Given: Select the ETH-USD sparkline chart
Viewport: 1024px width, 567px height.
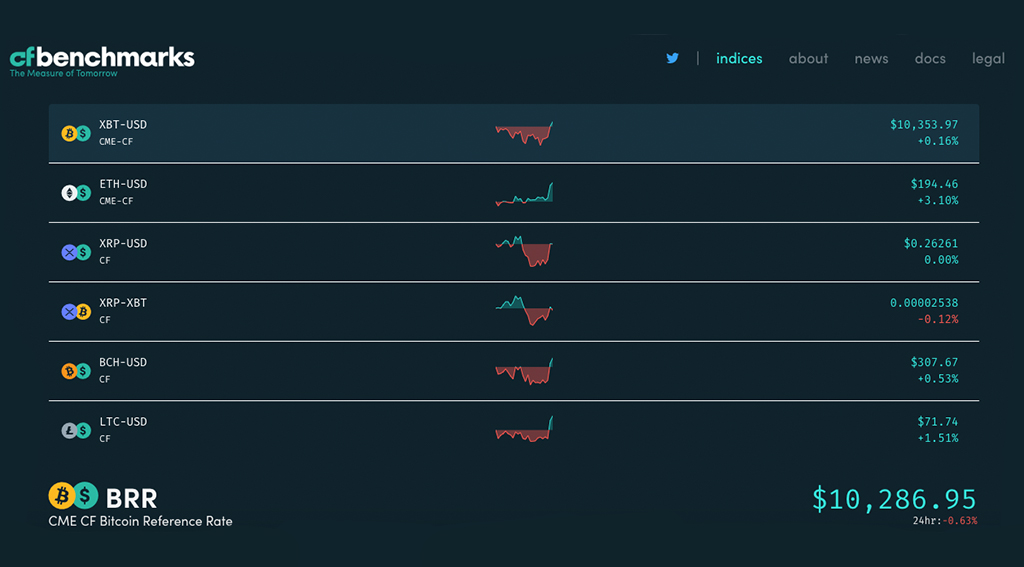Looking at the screenshot, I should pyautogui.click(x=524, y=193).
